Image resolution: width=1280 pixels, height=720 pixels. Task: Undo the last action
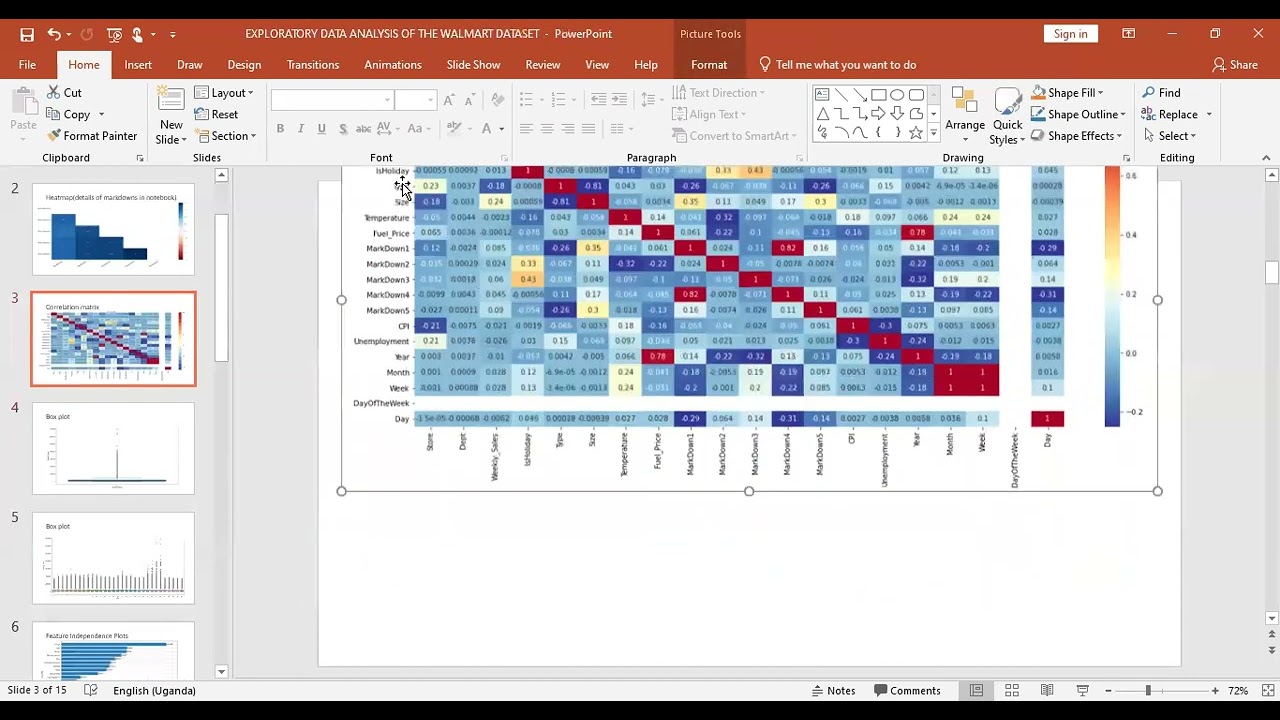tap(54, 34)
